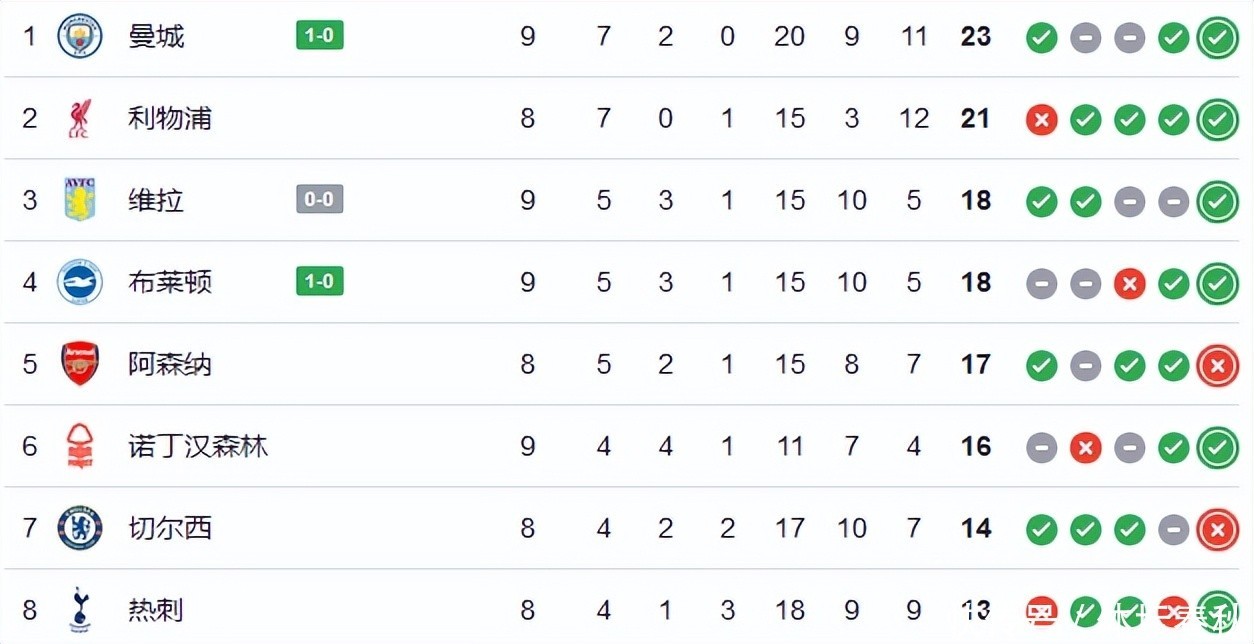The height and width of the screenshot is (644, 1254).
Task: Open the 切尔西 team link
Action: (x=170, y=528)
